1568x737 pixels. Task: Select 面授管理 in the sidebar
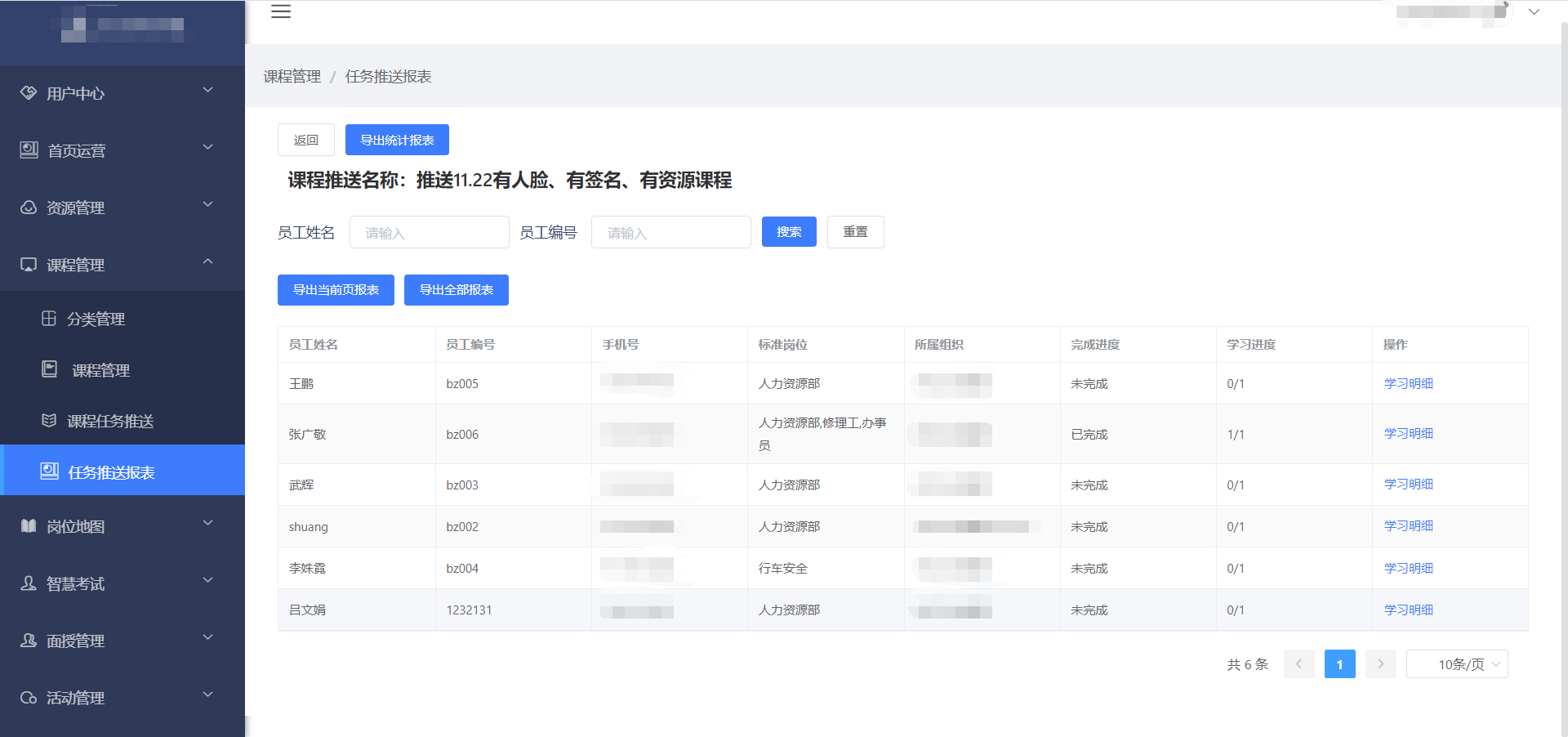click(75, 641)
